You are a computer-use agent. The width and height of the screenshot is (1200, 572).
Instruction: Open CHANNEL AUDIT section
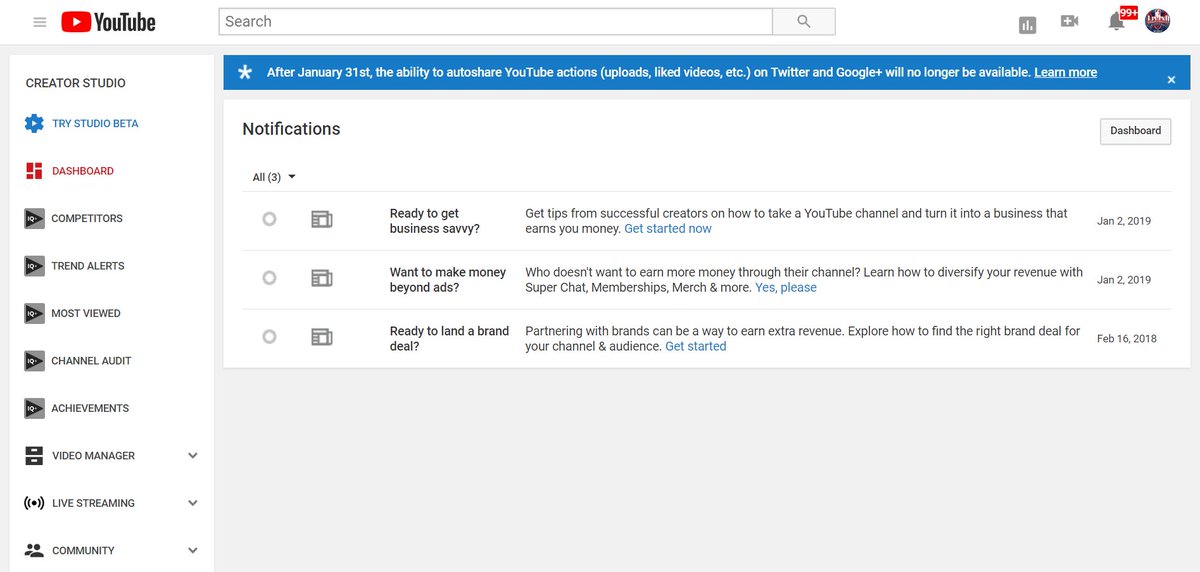click(91, 361)
